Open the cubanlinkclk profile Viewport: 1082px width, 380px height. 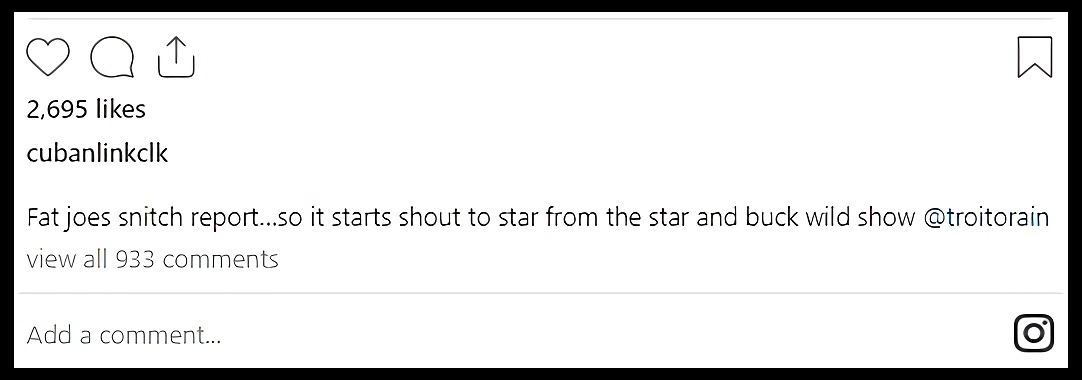point(97,153)
